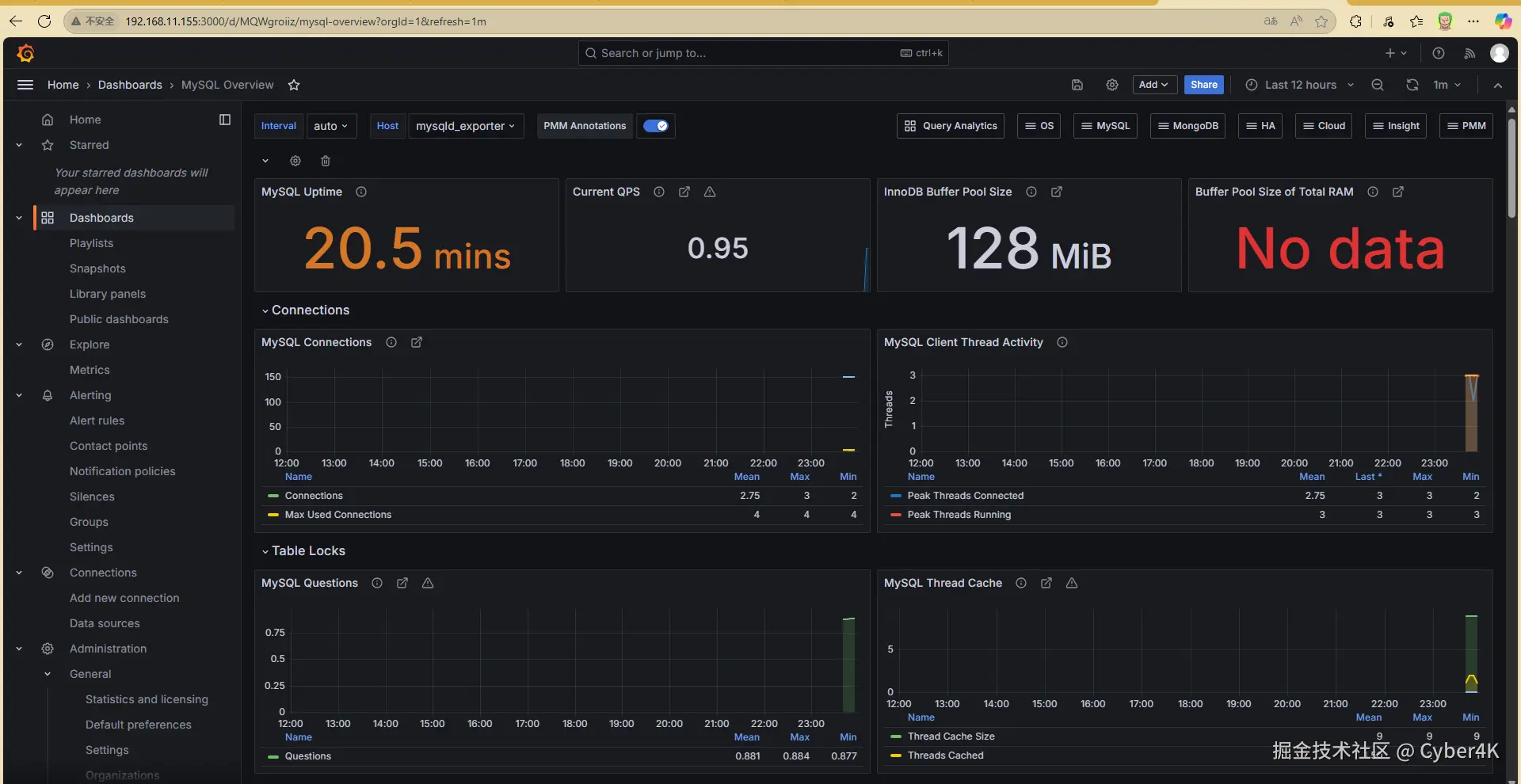Open the Last 12 hours time picker

[x=1299, y=85]
